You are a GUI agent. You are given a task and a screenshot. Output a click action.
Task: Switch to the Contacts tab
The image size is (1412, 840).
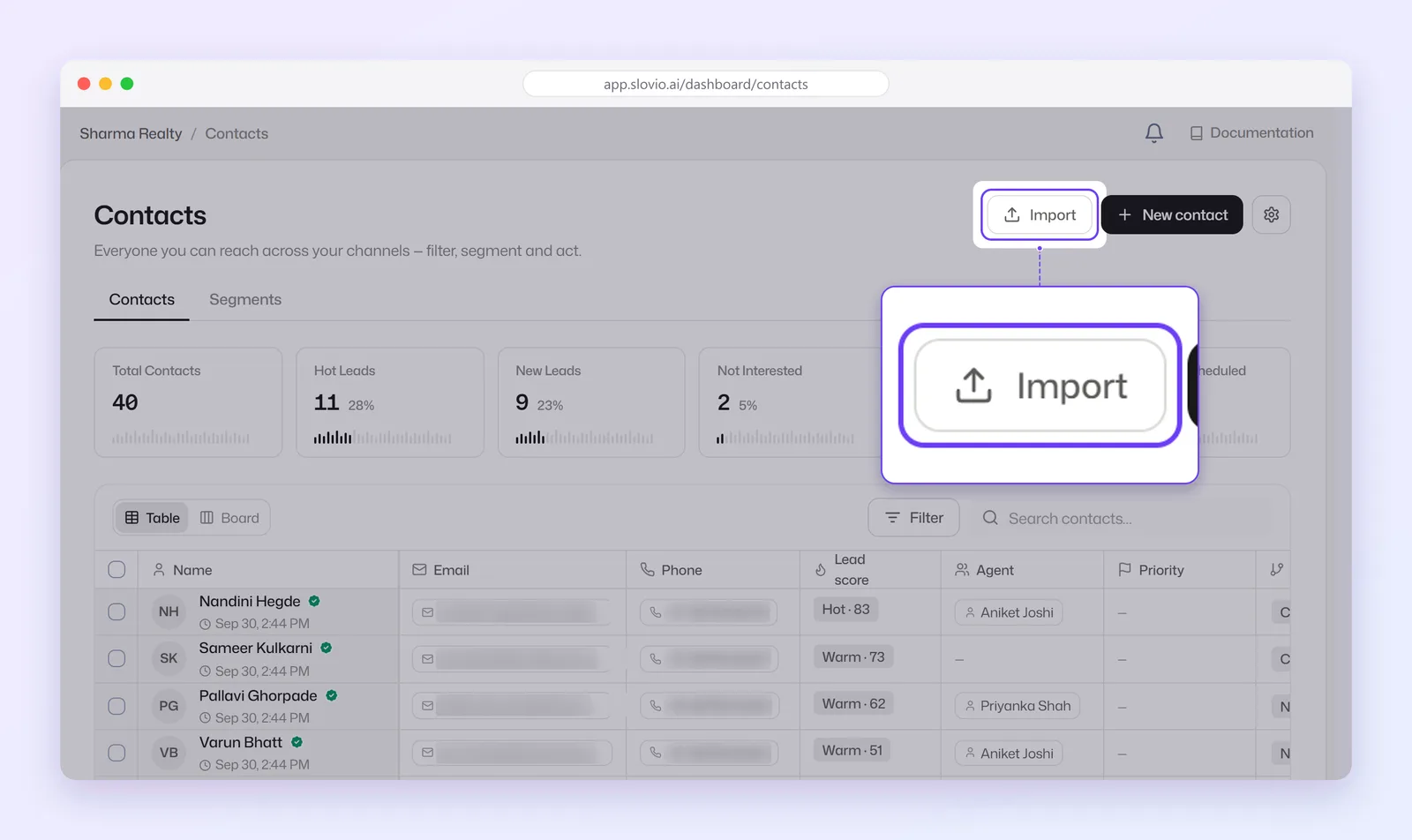(141, 300)
